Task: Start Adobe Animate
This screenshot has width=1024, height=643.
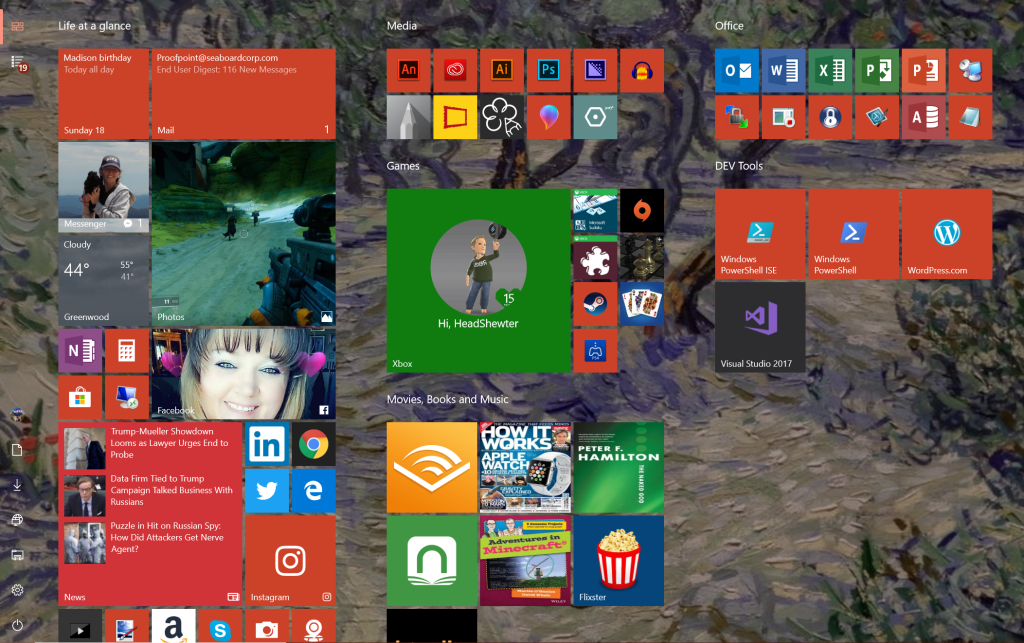Action: [x=409, y=70]
